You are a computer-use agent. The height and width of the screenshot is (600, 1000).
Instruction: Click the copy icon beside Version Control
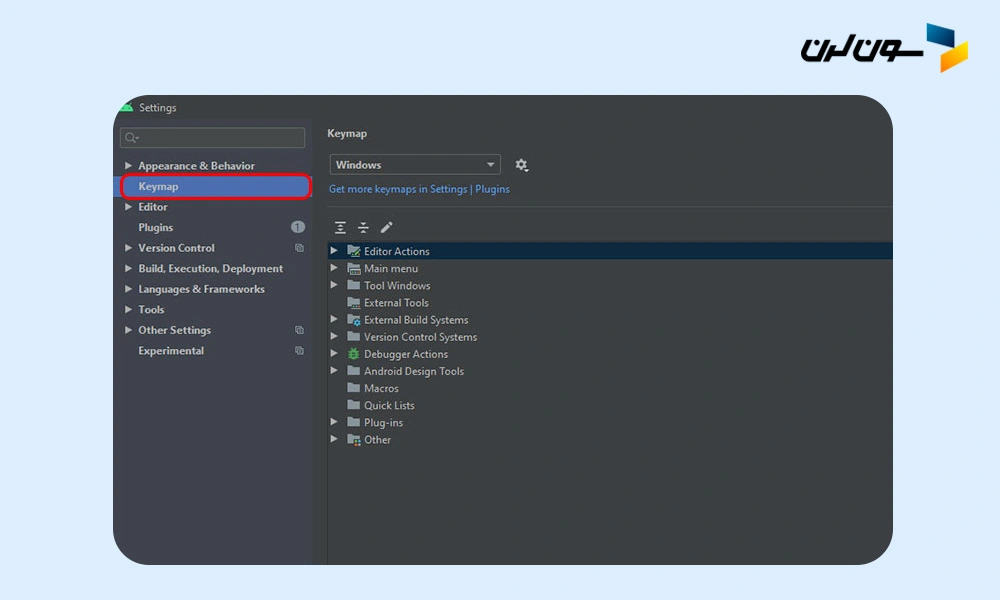click(299, 248)
